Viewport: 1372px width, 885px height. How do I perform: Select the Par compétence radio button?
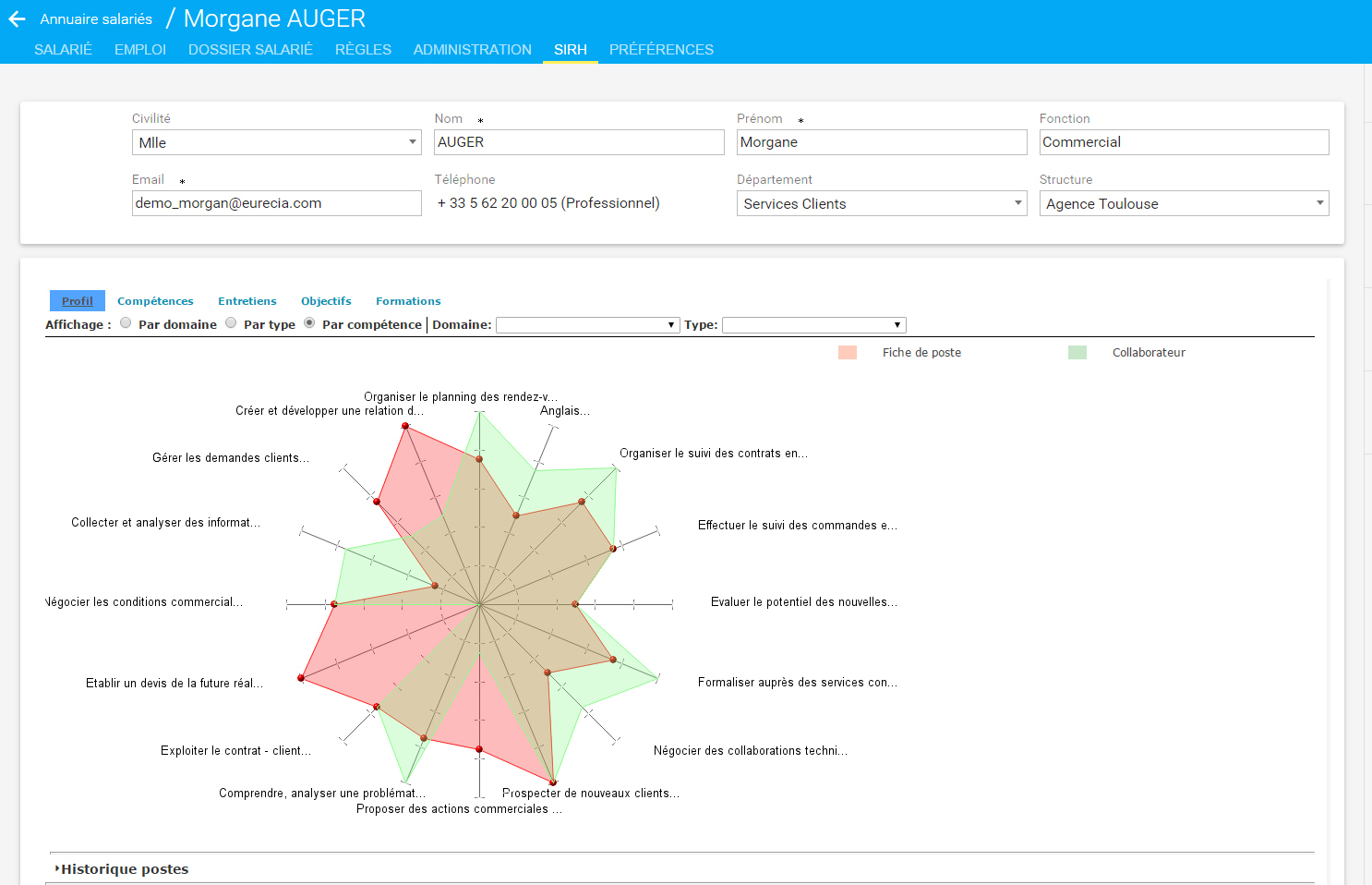pos(309,323)
